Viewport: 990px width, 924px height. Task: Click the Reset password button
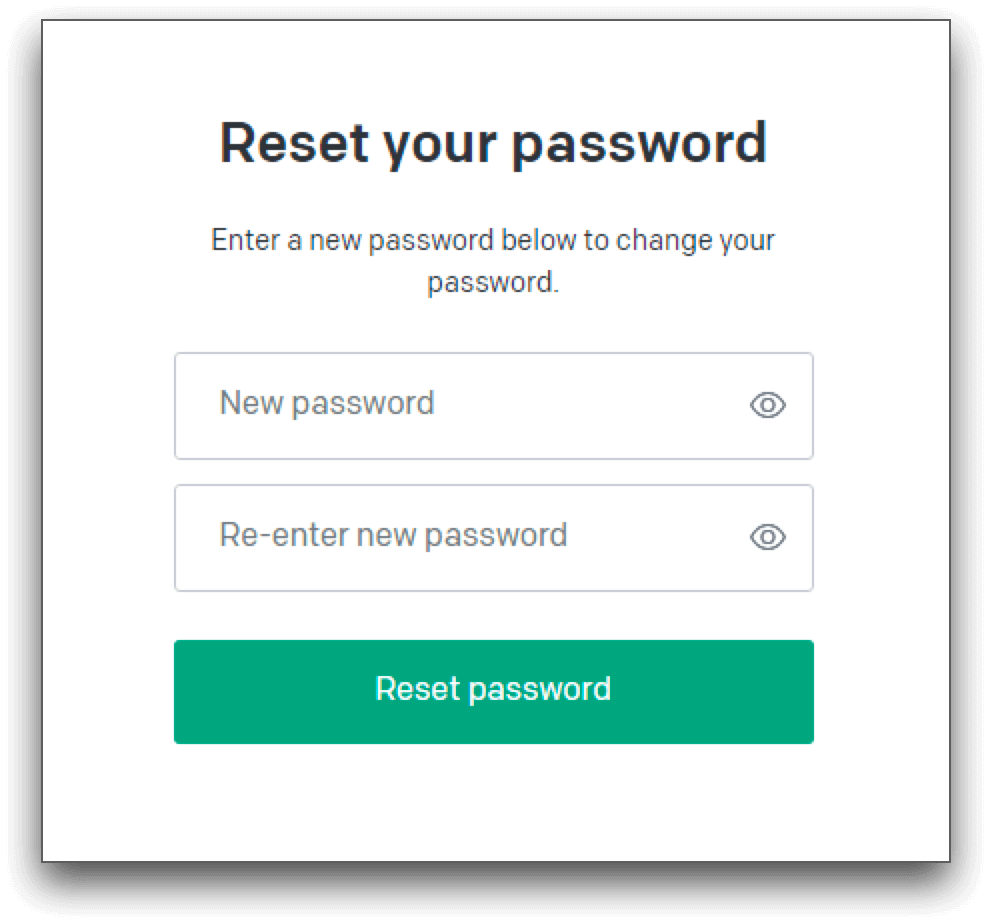(494, 690)
